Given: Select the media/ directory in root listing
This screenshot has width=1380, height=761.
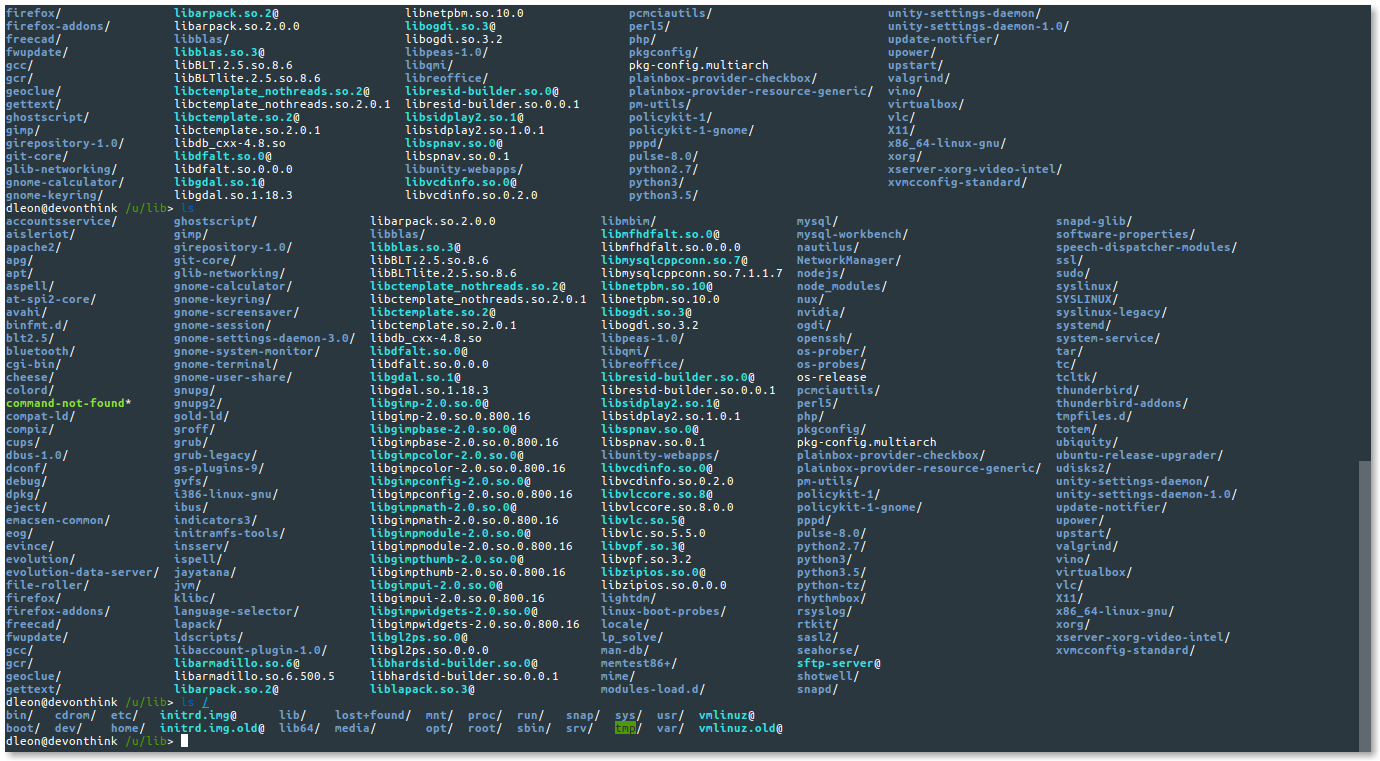Looking at the screenshot, I should 356,728.
